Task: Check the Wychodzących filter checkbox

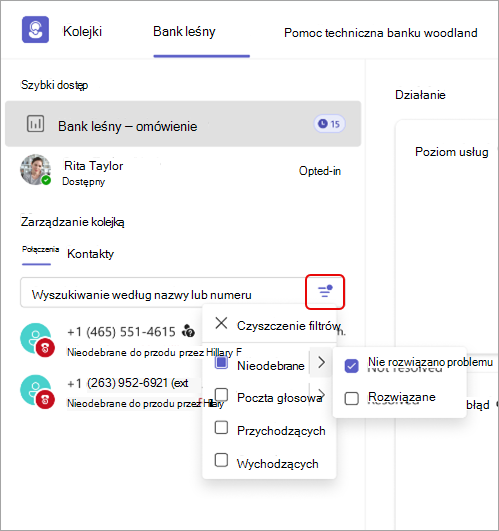Action: 221,460
